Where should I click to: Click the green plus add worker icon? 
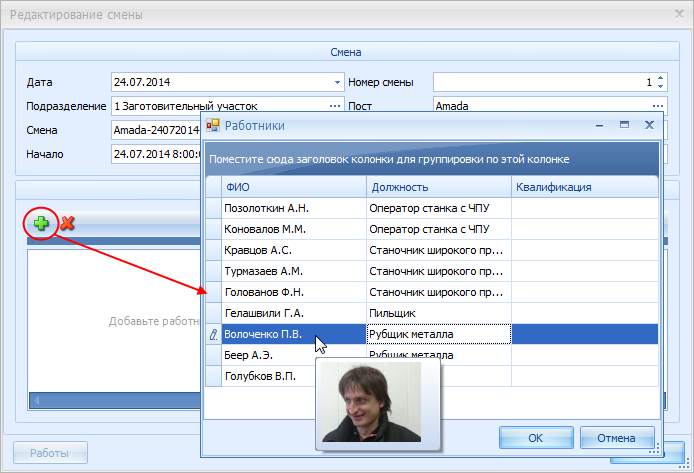point(41,223)
